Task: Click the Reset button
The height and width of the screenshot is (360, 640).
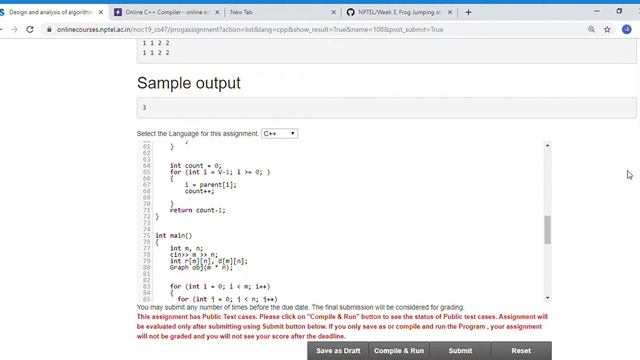Action: click(521, 351)
